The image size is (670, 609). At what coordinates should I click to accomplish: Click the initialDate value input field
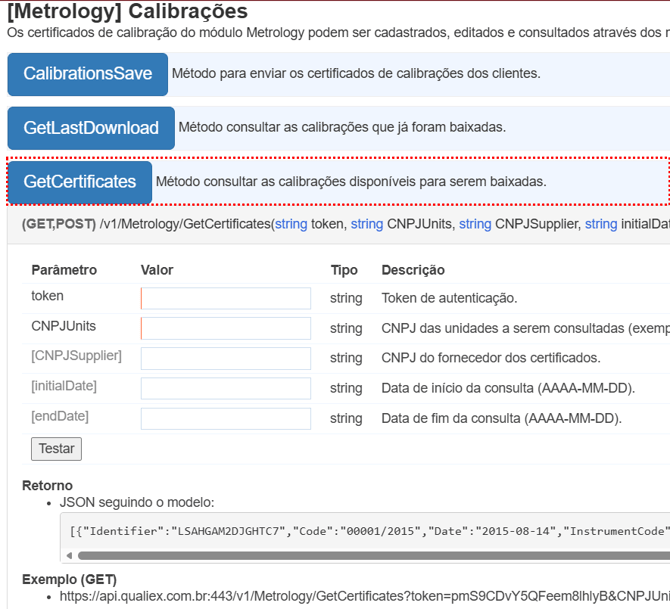click(226, 388)
